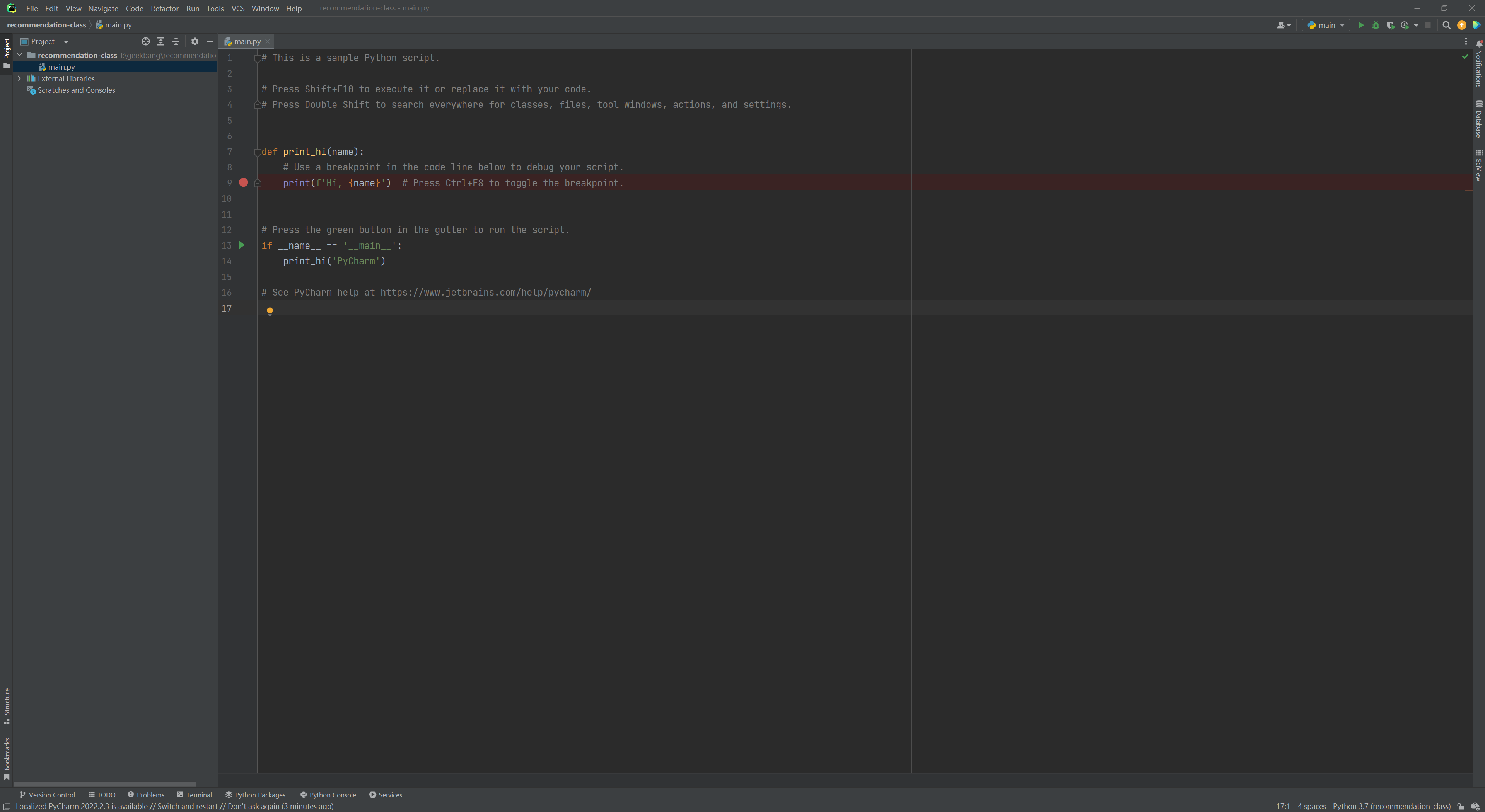This screenshot has width=1485, height=812.
Task: Expand the External Libraries tree node
Action: 20,78
